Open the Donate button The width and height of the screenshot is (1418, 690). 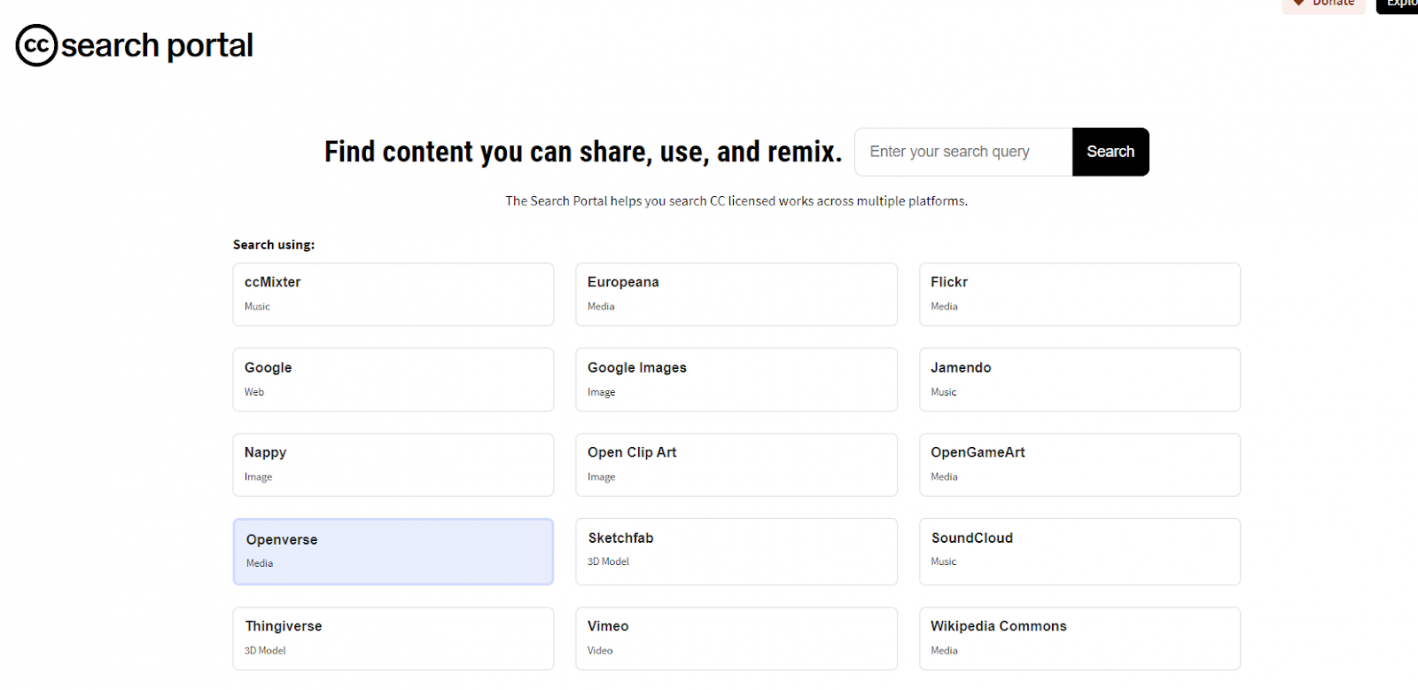[1323, 5]
